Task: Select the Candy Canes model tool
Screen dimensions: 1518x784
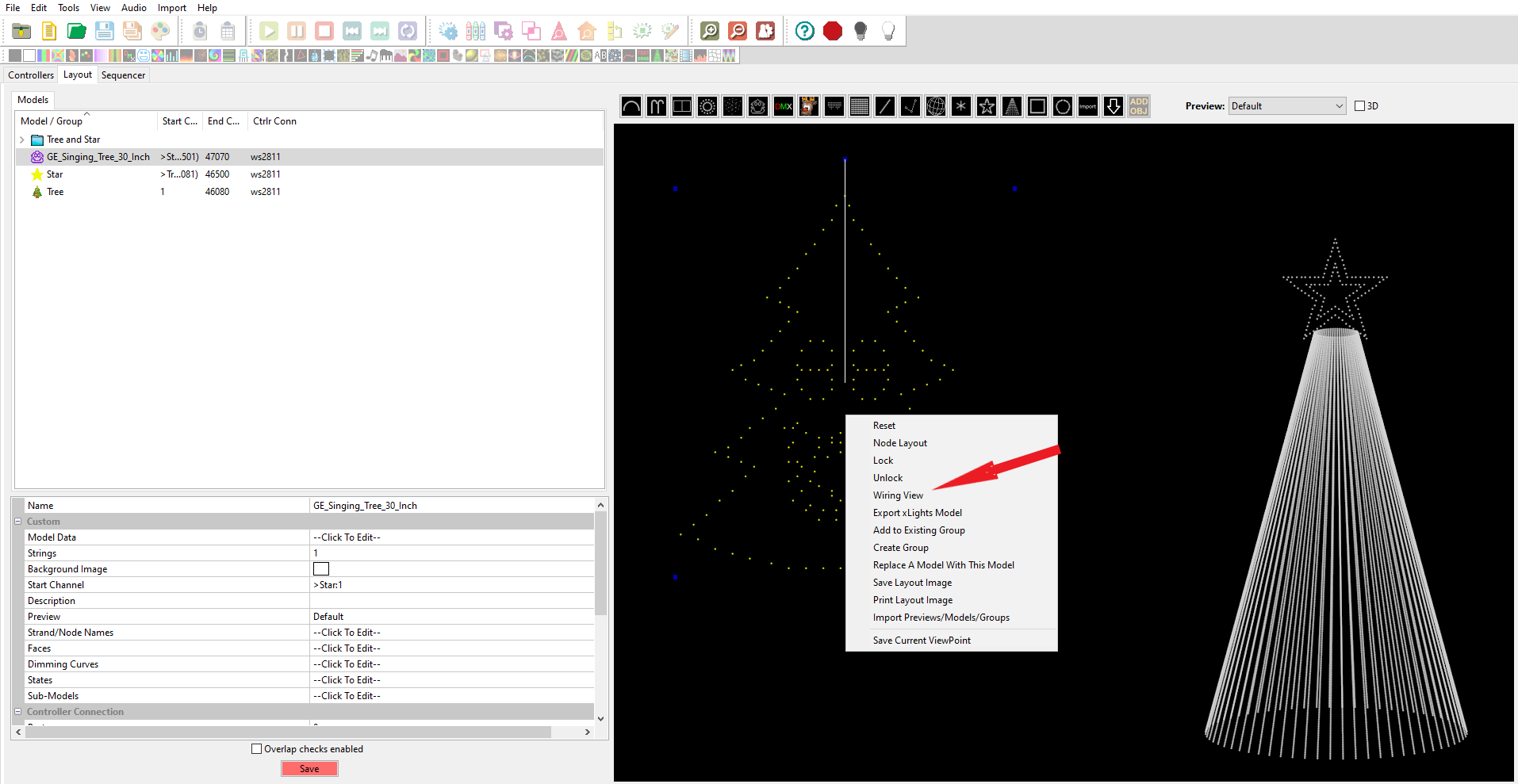Action: [x=657, y=106]
